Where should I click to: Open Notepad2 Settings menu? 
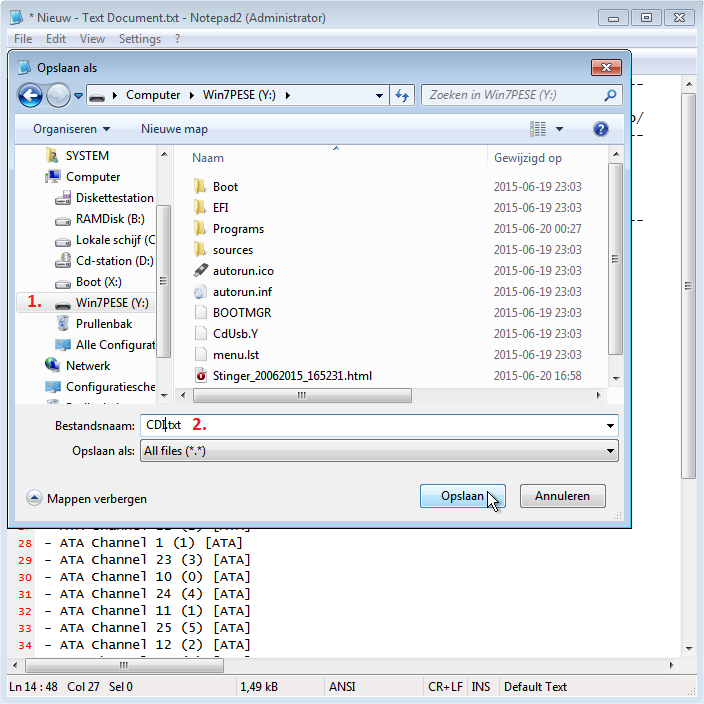pos(140,39)
